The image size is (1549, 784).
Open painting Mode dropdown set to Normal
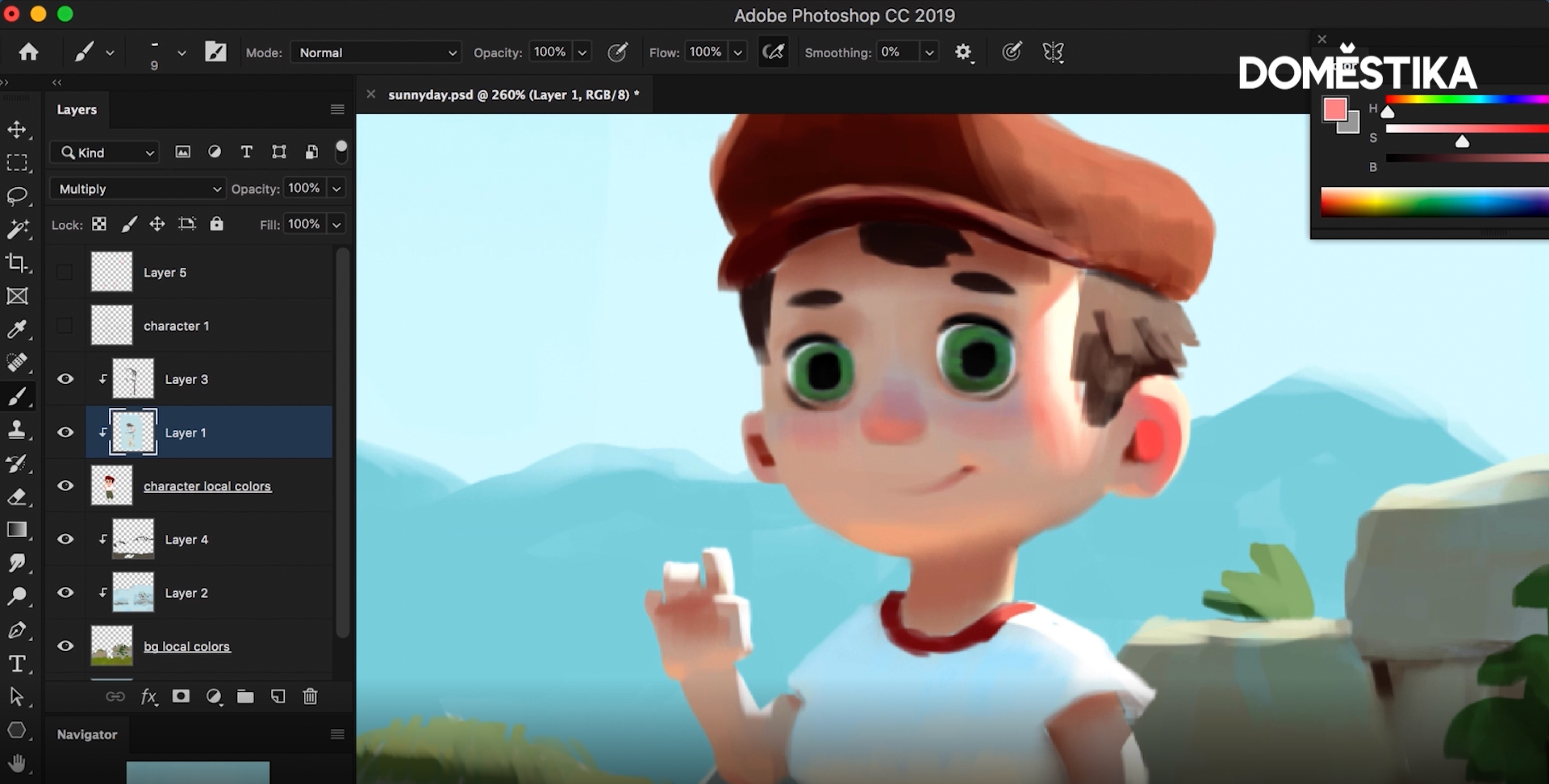377,52
